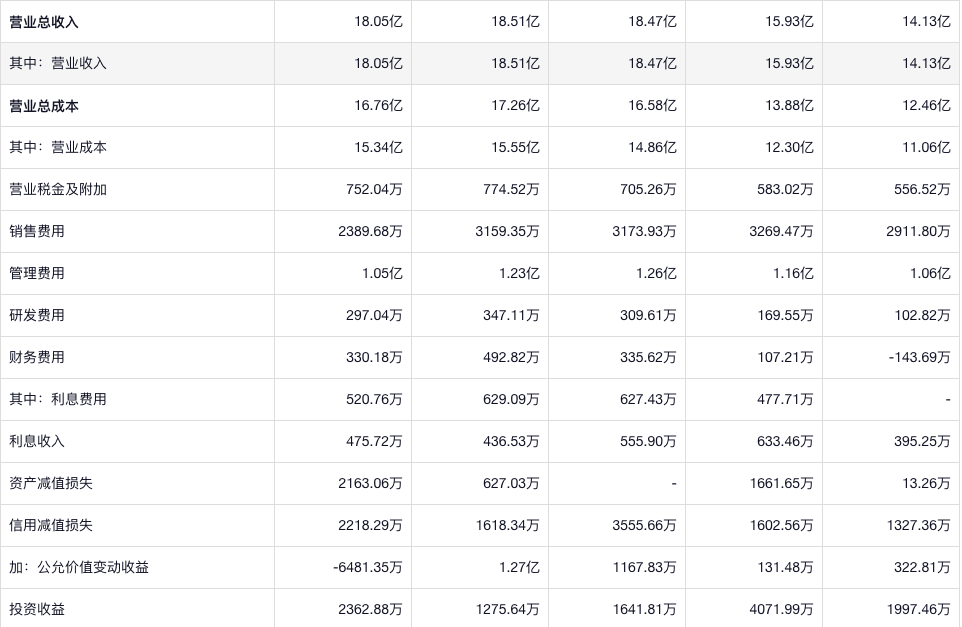Viewport: 962px width, 627px height.
Task: Click the -6481.35万 fair value cell
Action: click(367, 567)
